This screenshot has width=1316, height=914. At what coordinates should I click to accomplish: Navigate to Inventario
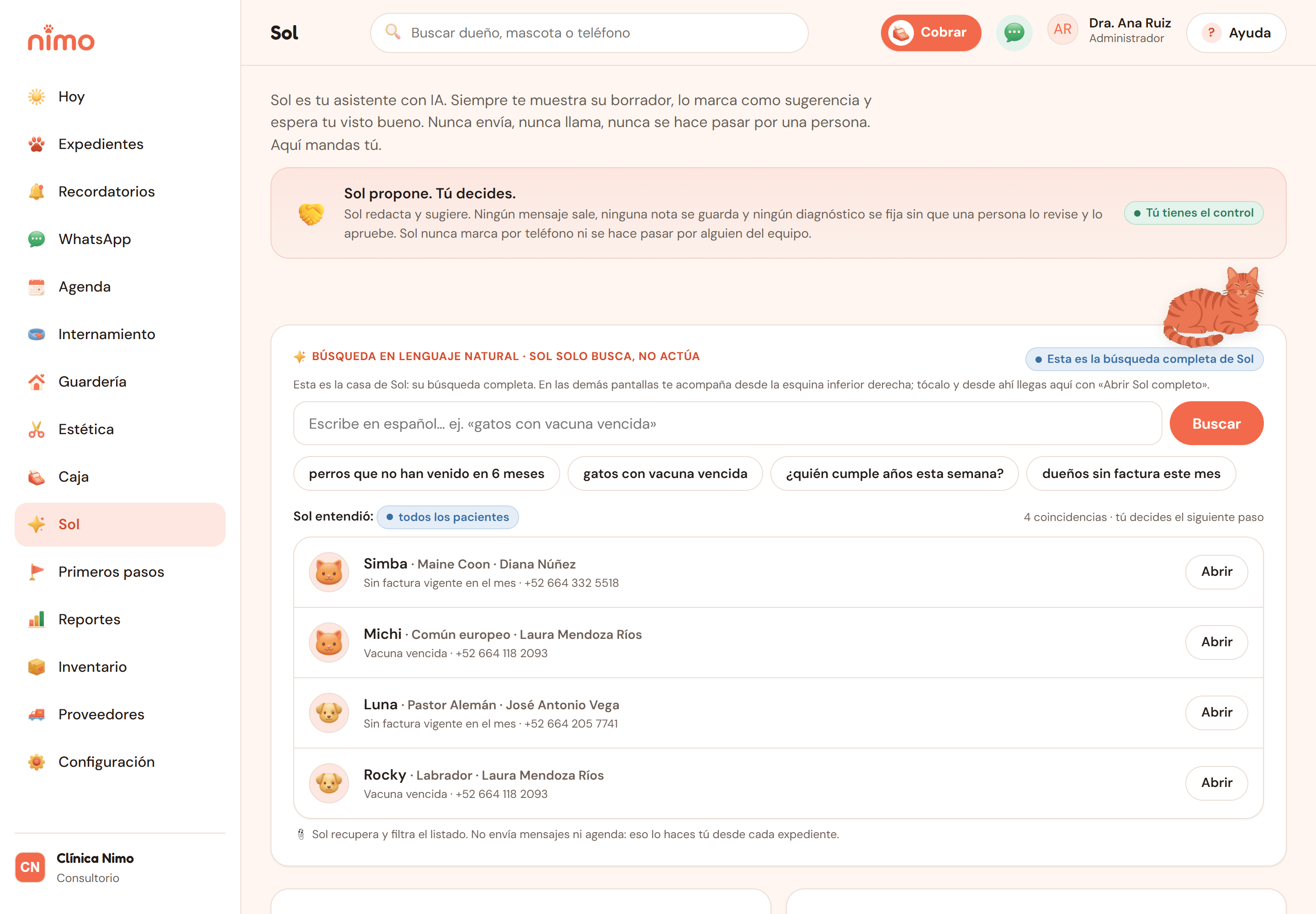120,667
